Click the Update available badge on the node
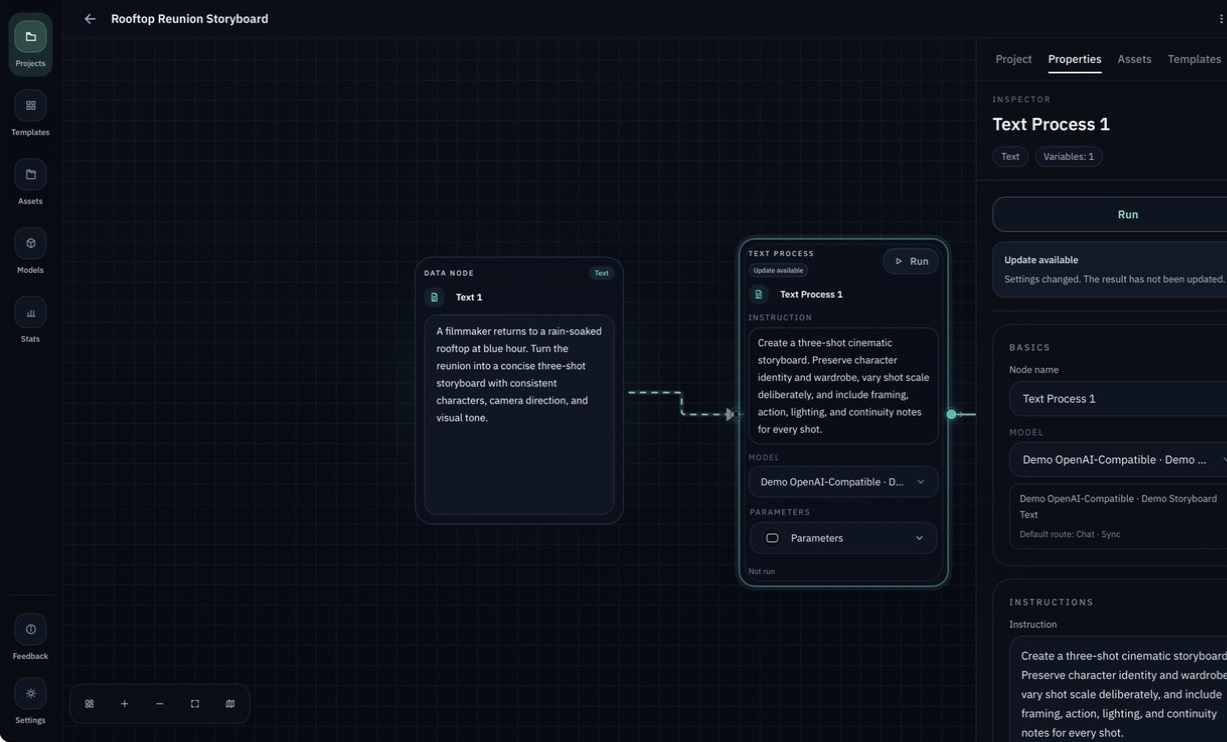This screenshot has width=1227, height=742. [x=778, y=270]
